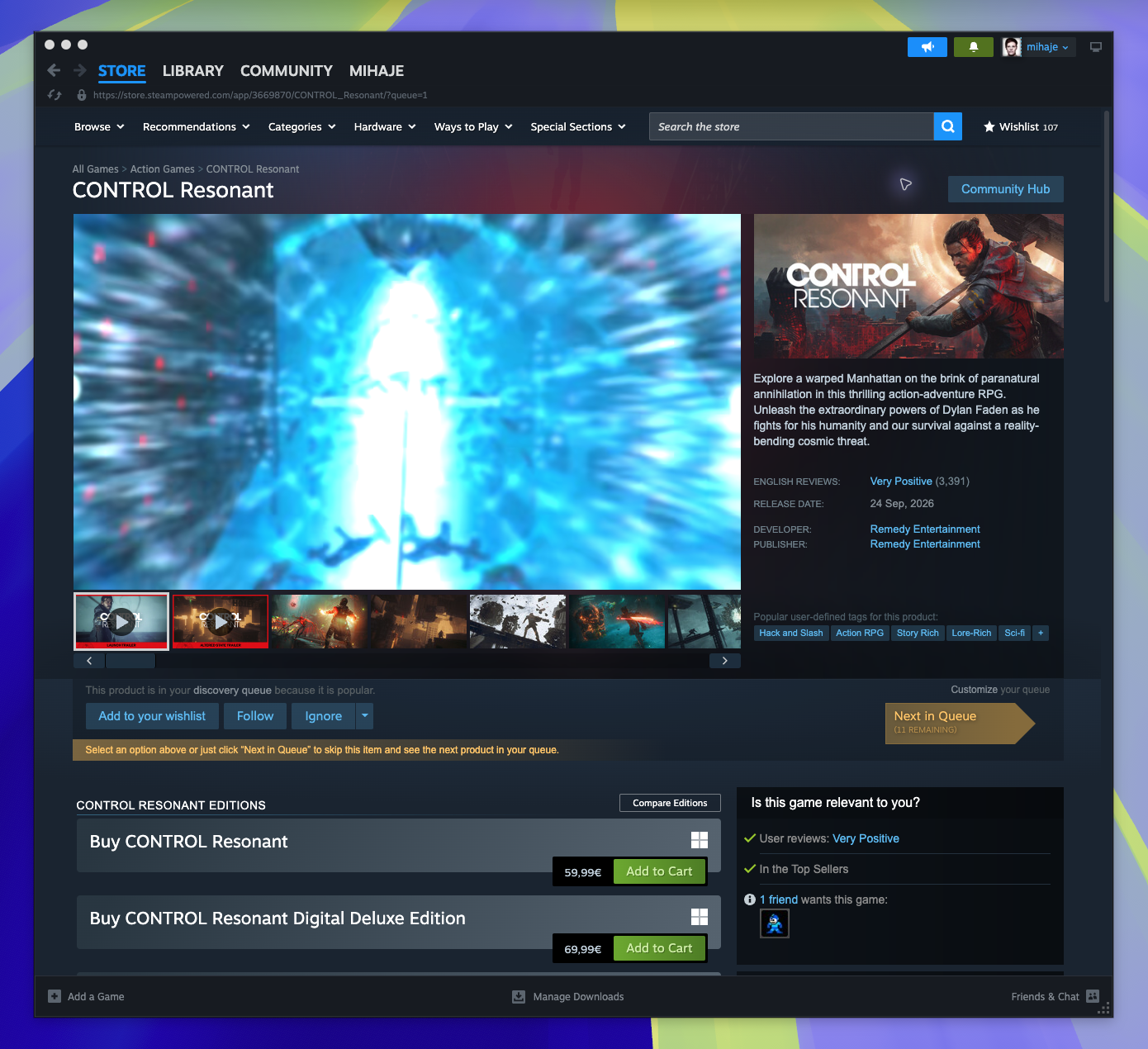The width and height of the screenshot is (1148, 1049).
Task: Click Windows icon on Buy CONTROL Resonant row
Action: 700,840
